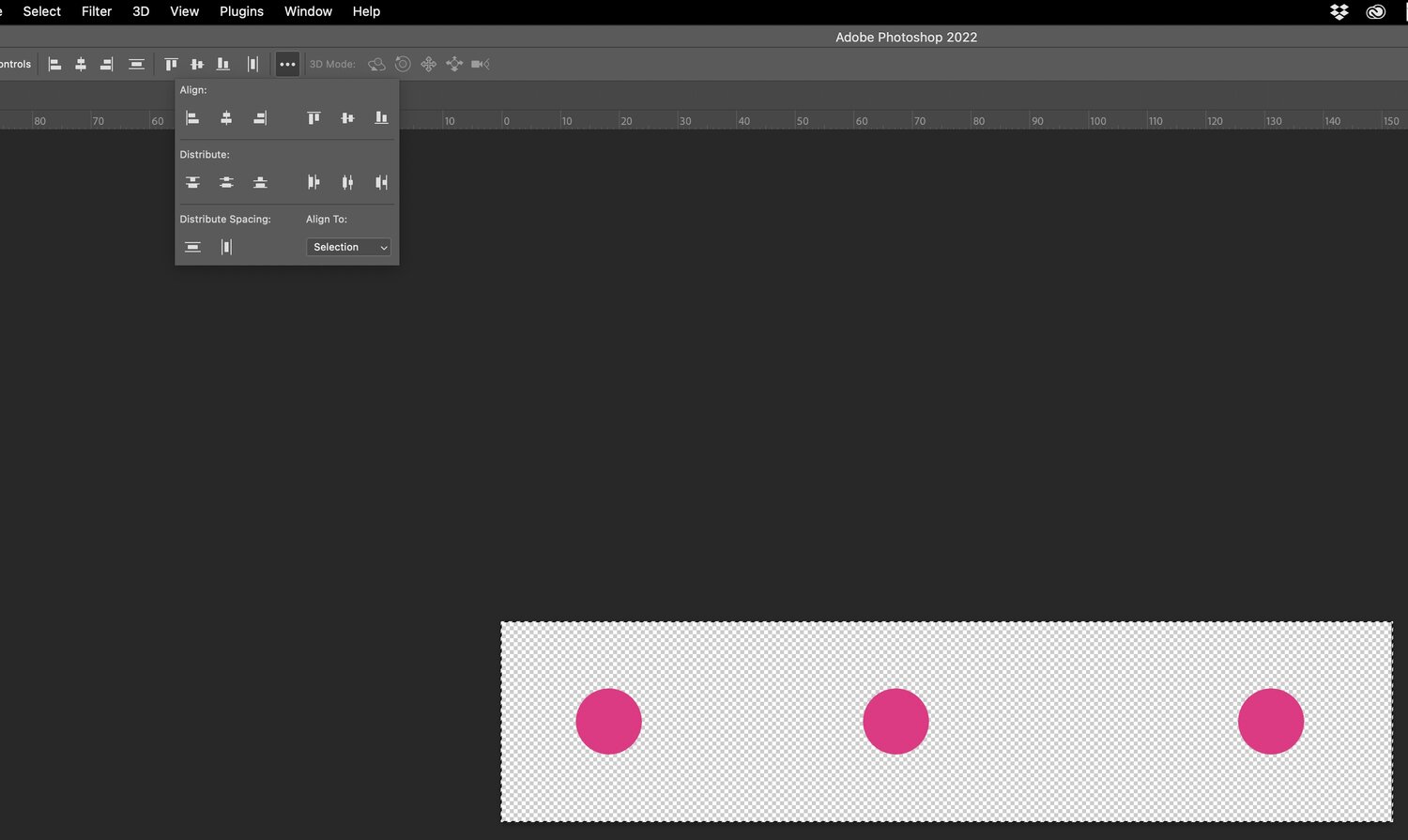Distribute vertically using options bar icon
The height and width of the screenshot is (840, 1408).
(136, 64)
